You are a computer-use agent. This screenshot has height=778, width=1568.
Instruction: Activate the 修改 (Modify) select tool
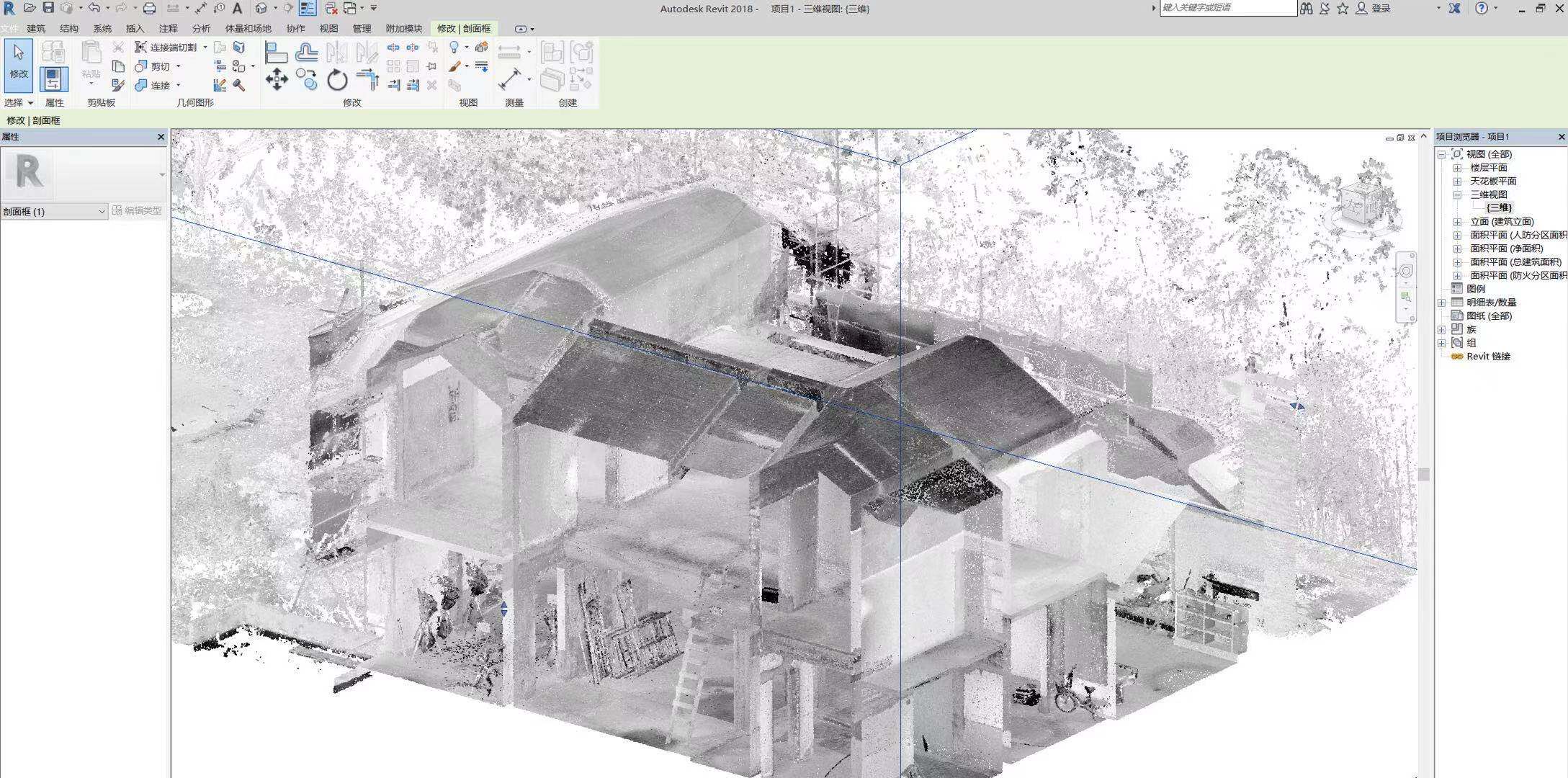[x=19, y=63]
